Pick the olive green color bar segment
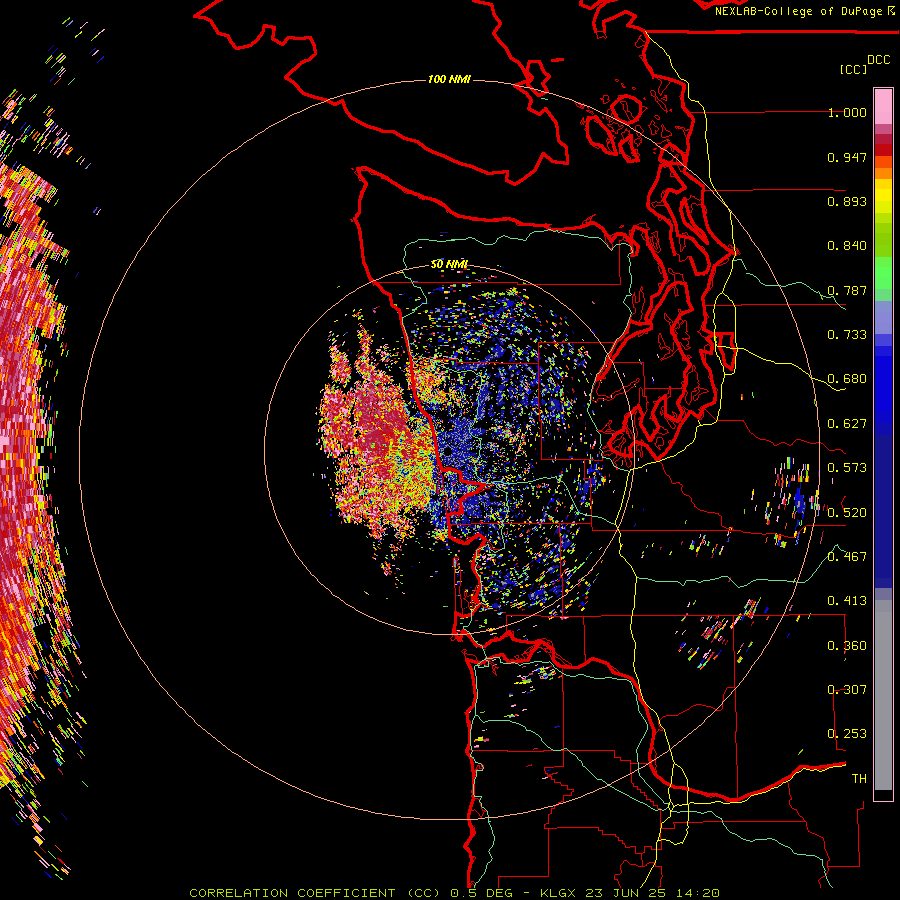This screenshot has width=900, height=900. [883, 240]
